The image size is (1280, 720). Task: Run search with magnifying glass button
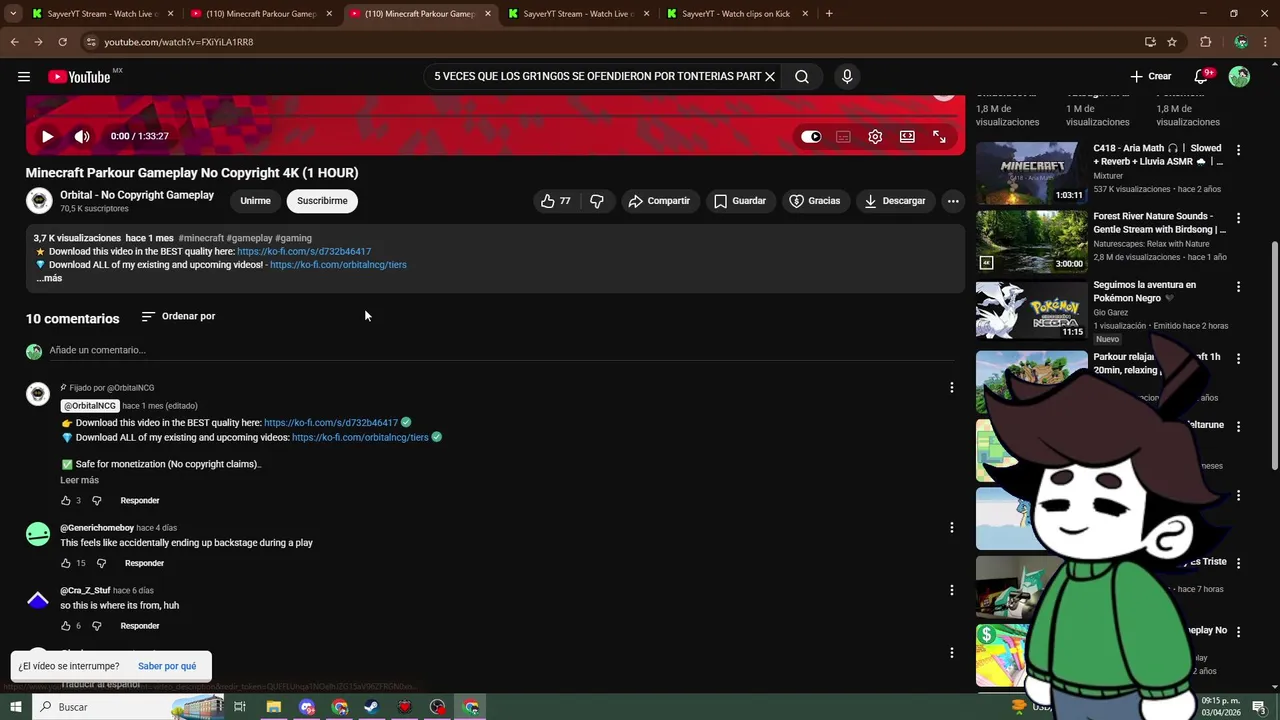[x=802, y=76]
